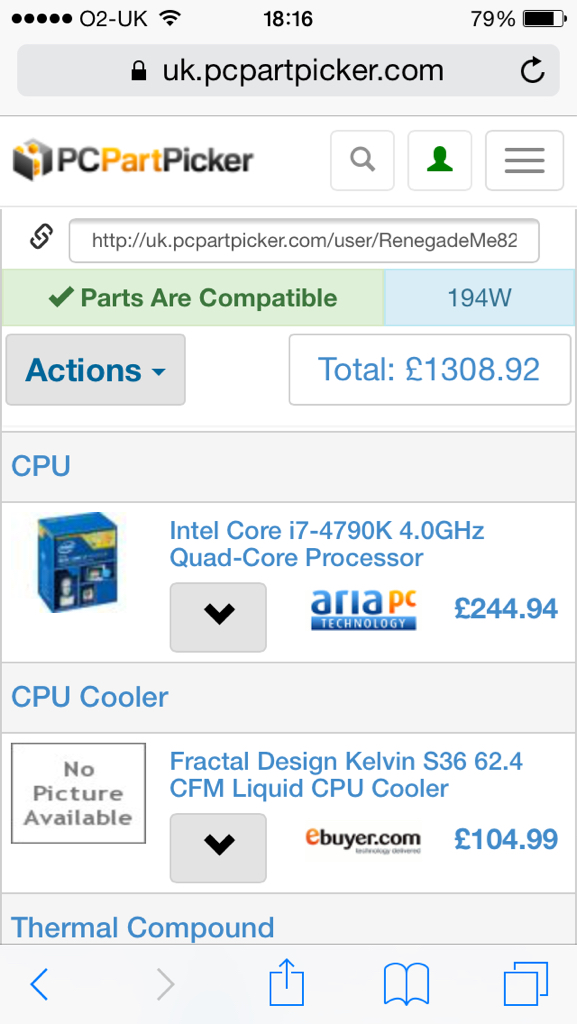The image size is (577, 1024).
Task: Open the green user account icon
Action: pyautogui.click(x=440, y=160)
